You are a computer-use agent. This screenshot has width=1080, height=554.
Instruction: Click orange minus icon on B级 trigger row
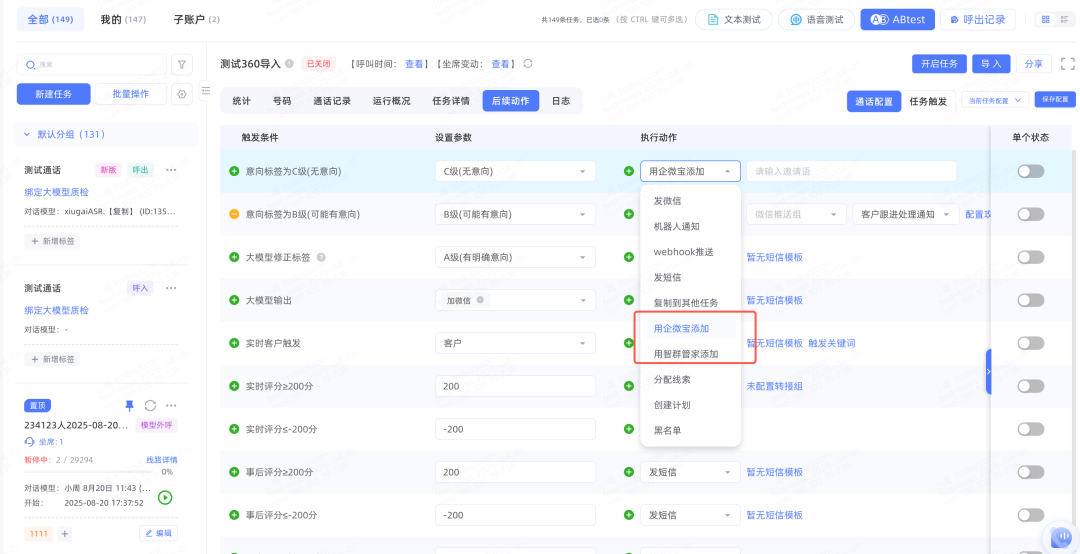tap(234, 214)
